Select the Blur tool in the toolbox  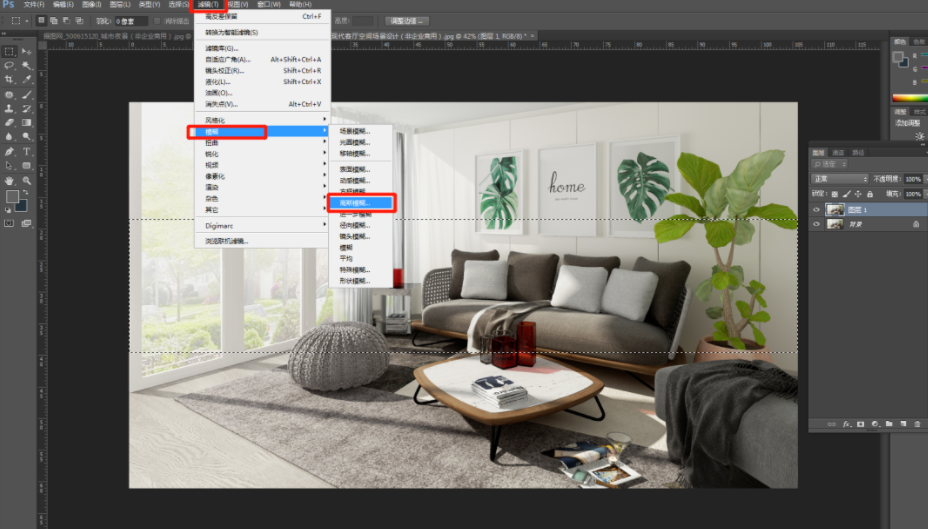click(9, 137)
